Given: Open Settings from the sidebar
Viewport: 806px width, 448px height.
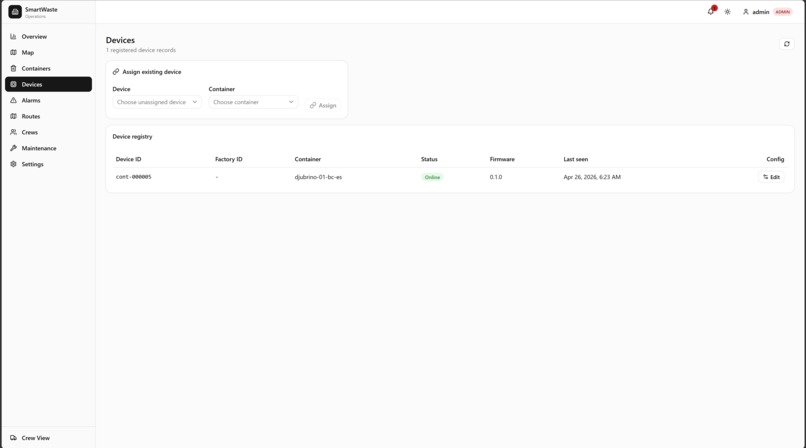Looking at the screenshot, I should 48,164.
